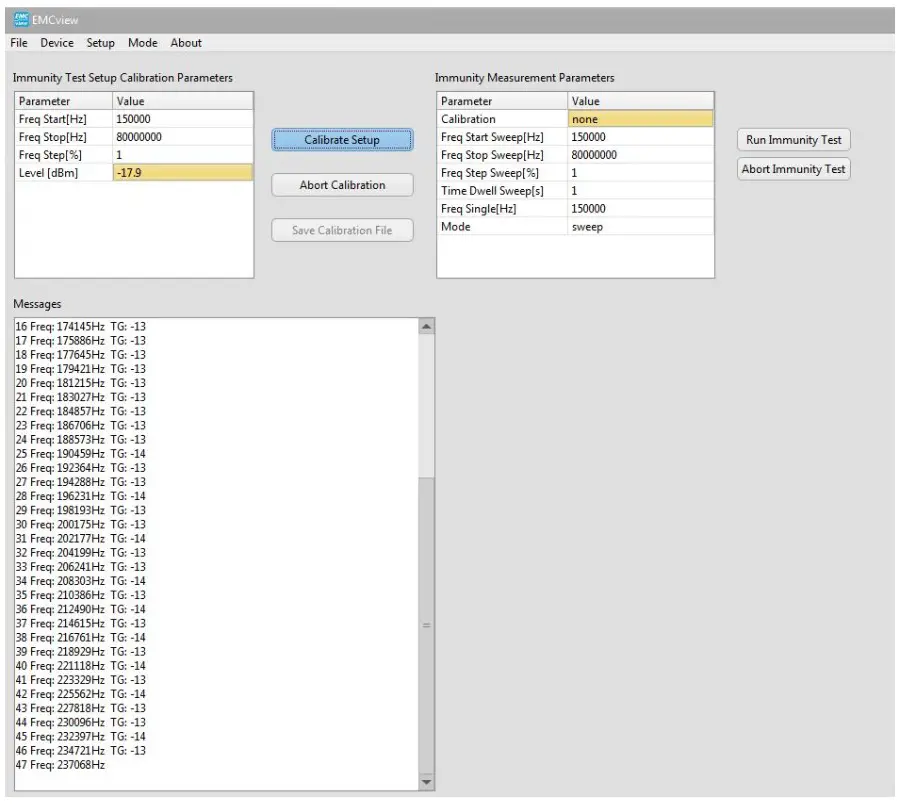This screenshot has width=903, height=807.
Task: Click the EMCview app icon in title bar
Action: 21,19
